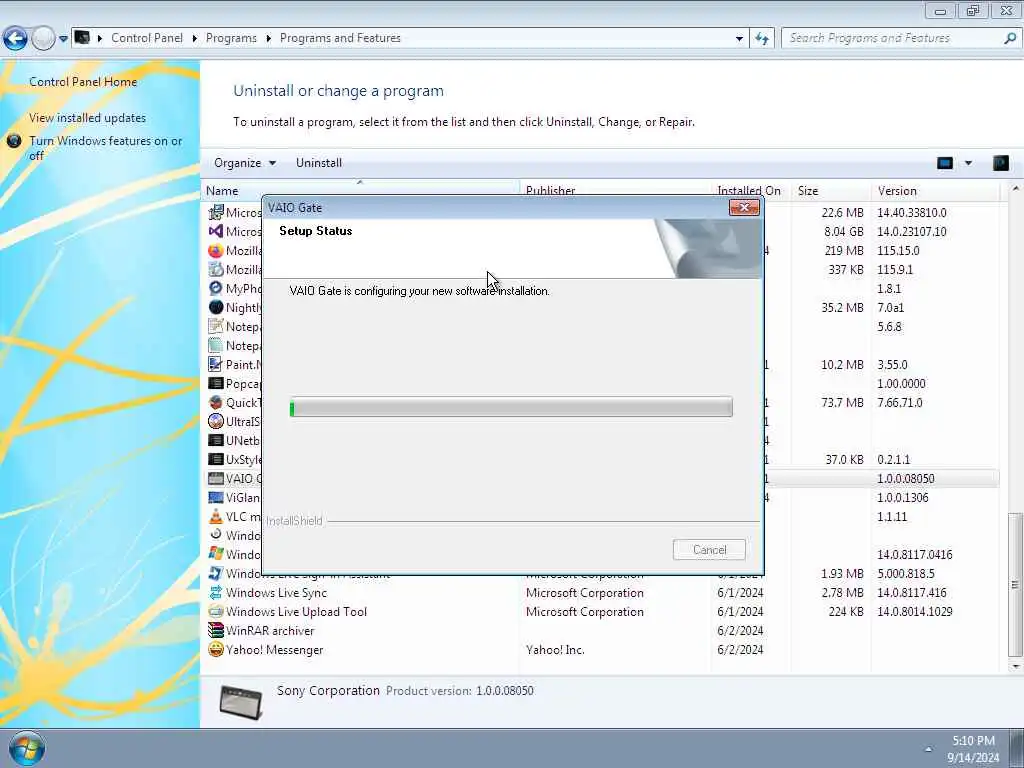The width and height of the screenshot is (1024, 768).
Task: Open View installed updates link
Action: click(x=88, y=118)
